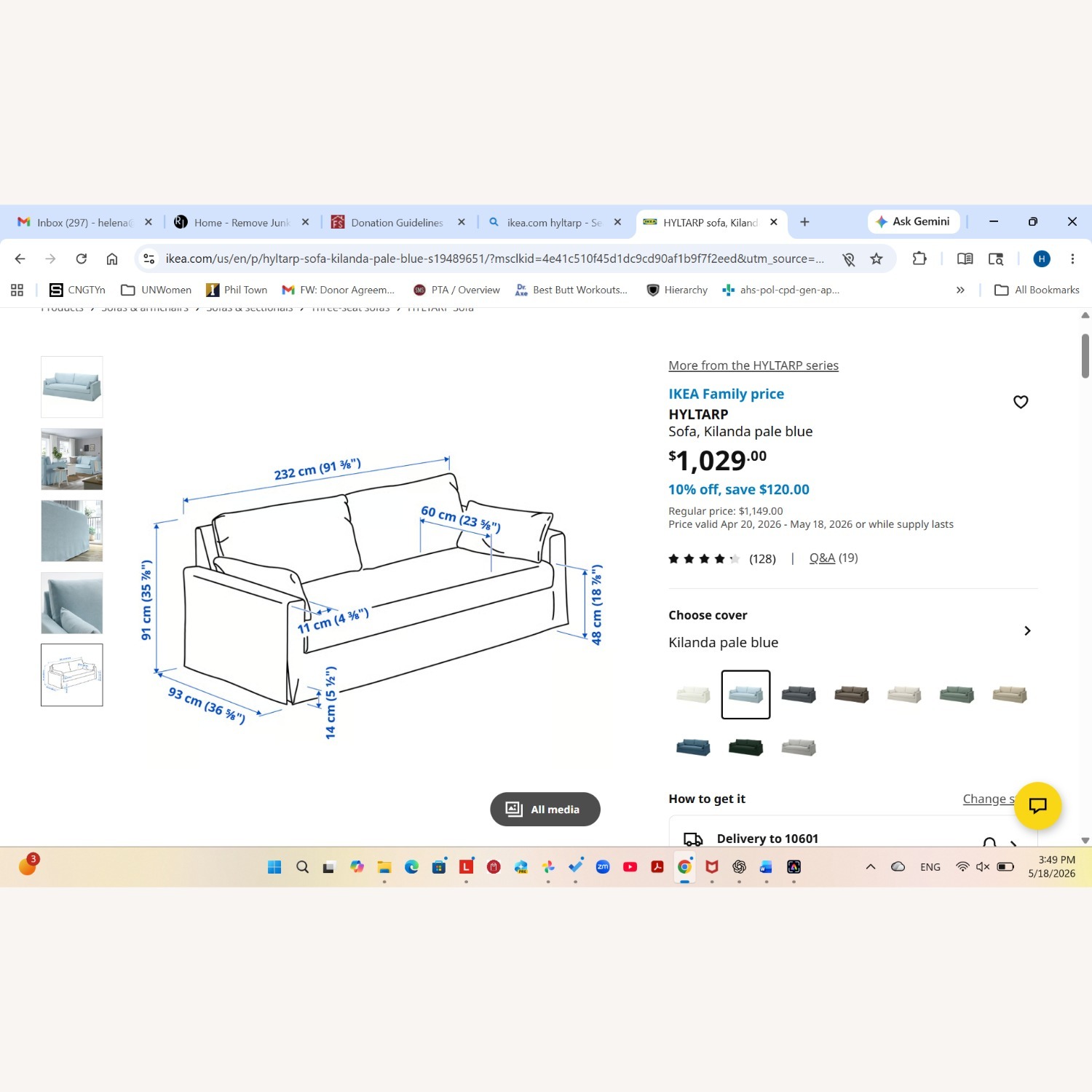The height and width of the screenshot is (1092, 1092).
Task: Open Chrome three-dot menu
Action: click(x=1072, y=258)
